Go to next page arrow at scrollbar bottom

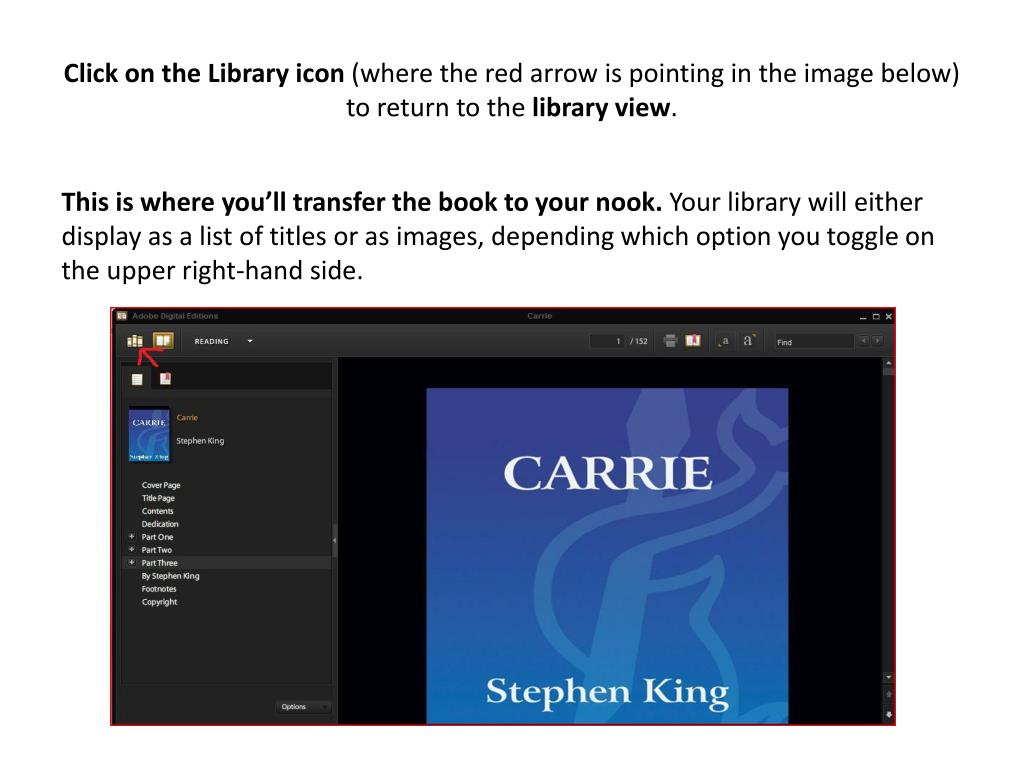pos(888,714)
